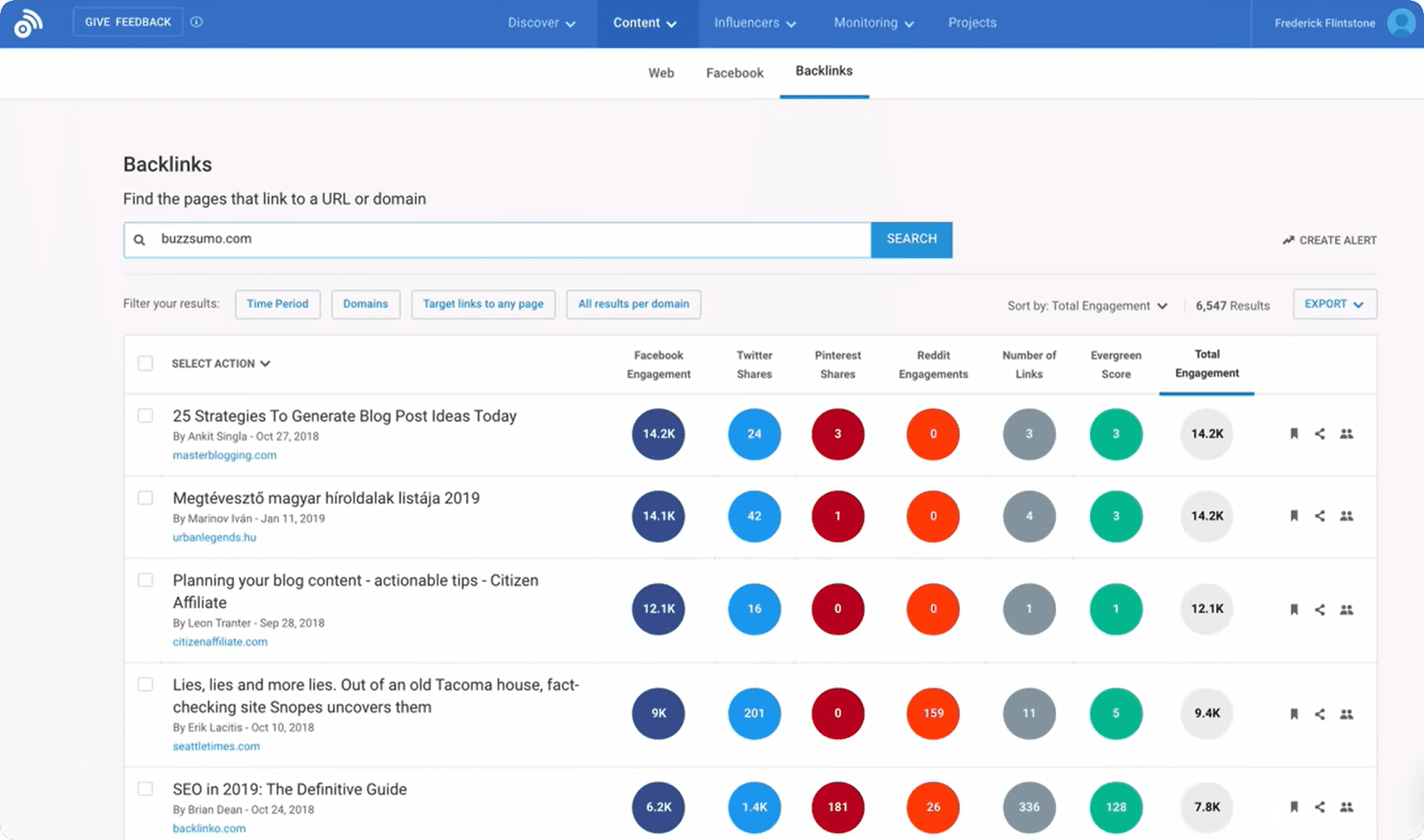The width and height of the screenshot is (1424, 840).
Task: Select the 25 Strategies article checkbox
Action: tap(145, 416)
